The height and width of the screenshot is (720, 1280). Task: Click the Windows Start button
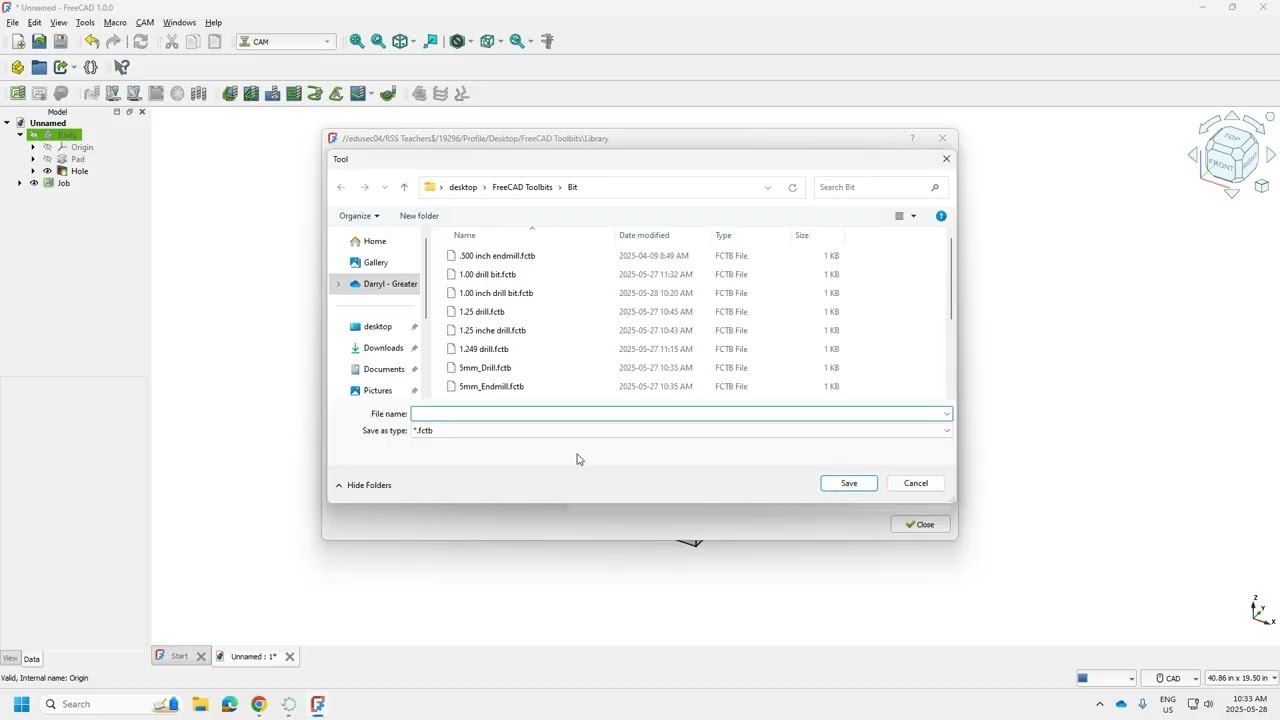(21, 704)
